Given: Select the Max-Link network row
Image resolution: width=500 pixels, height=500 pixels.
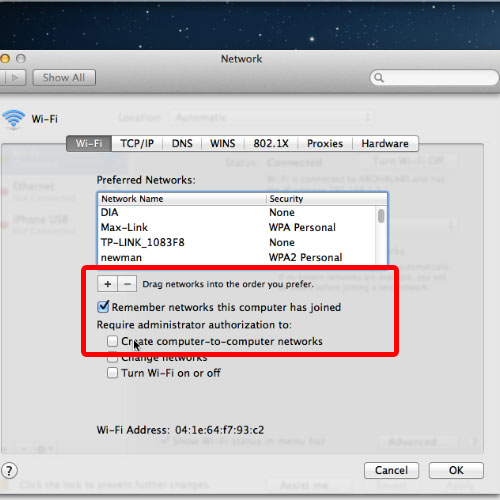Looking at the screenshot, I should click(x=237, y=227).
